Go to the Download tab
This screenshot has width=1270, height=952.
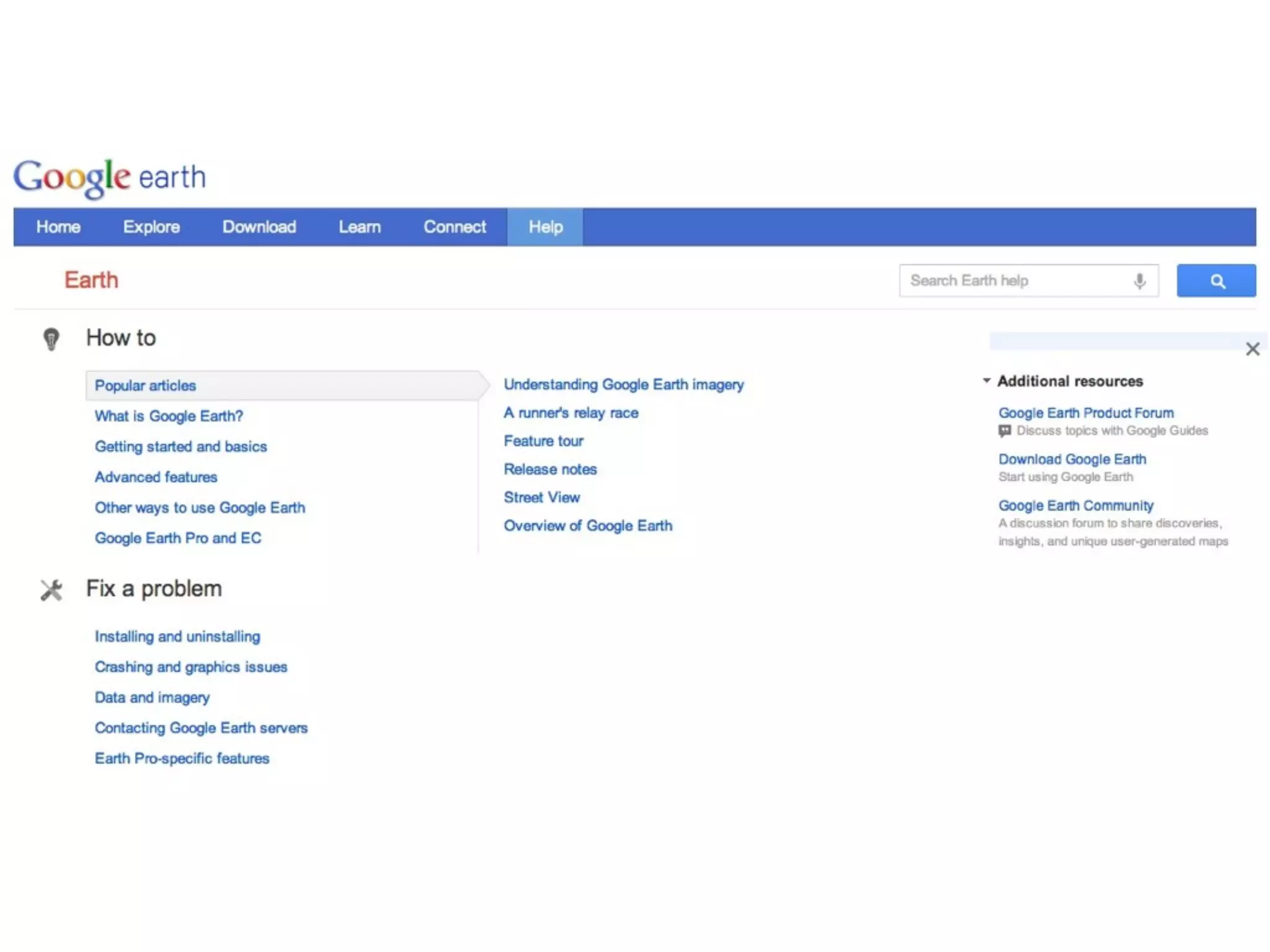click(259, 227)
